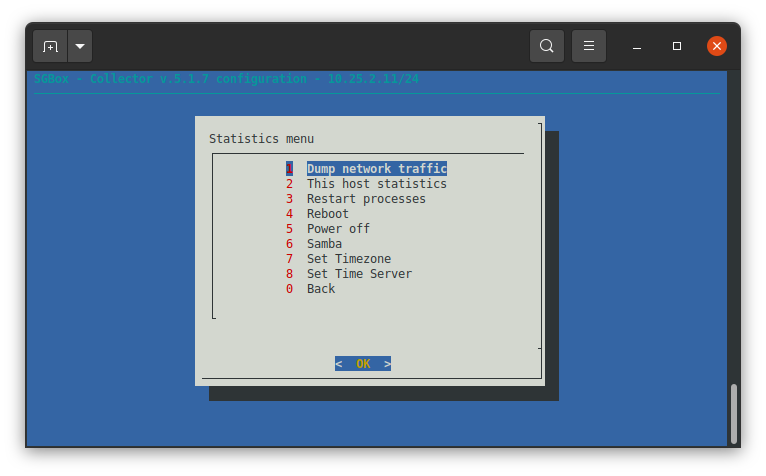Screen dimensions: 766x476
Task: Select This host statistics entry
Action: [x=366, y=184]
